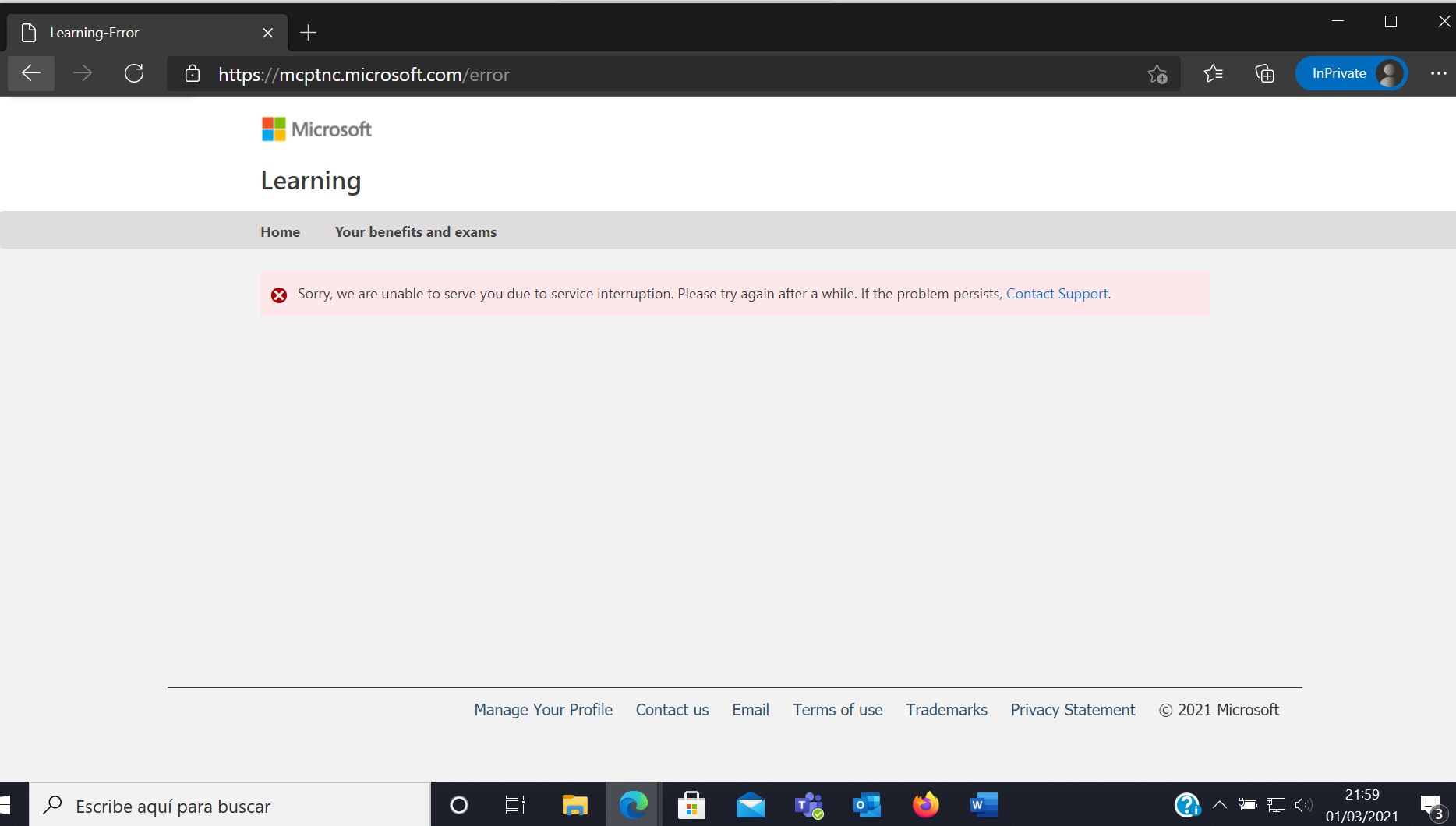This screenshot has height=826, width=1456.
Task: Close the Learning-Error tab
Action: click(x=267, y=33)
